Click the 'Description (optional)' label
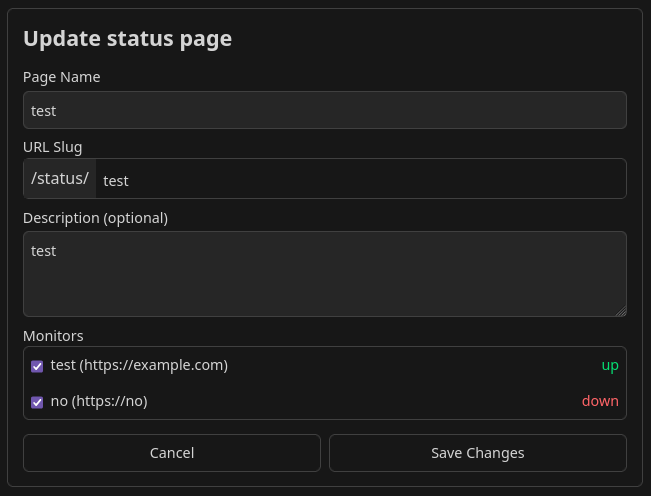The height and width of the screenshot is (496, 651). click(95, 218)
